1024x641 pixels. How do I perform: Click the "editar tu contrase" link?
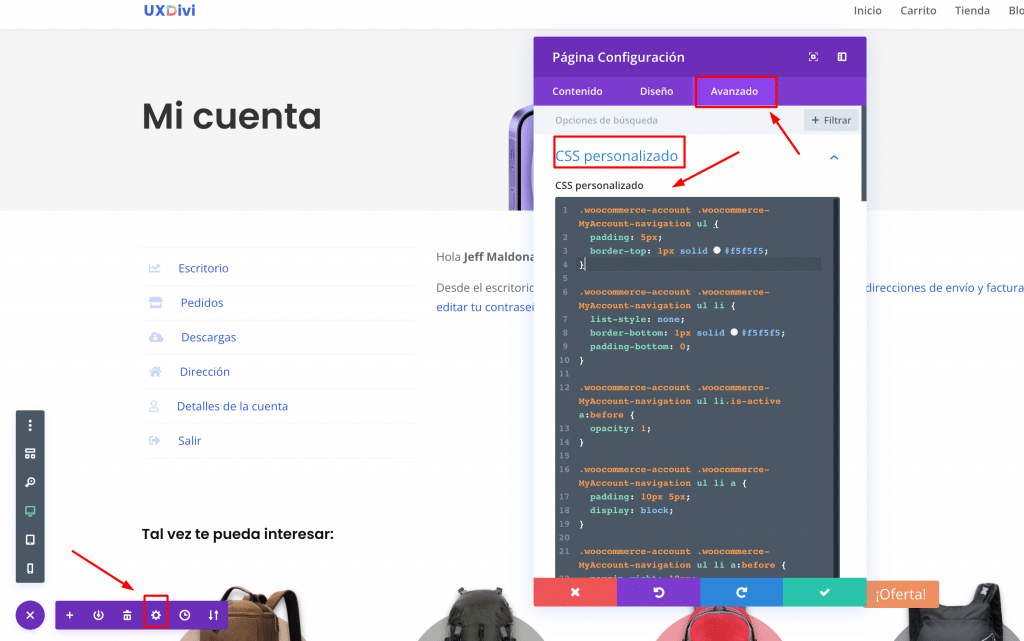pyautogui.click(x=485, y=307)
